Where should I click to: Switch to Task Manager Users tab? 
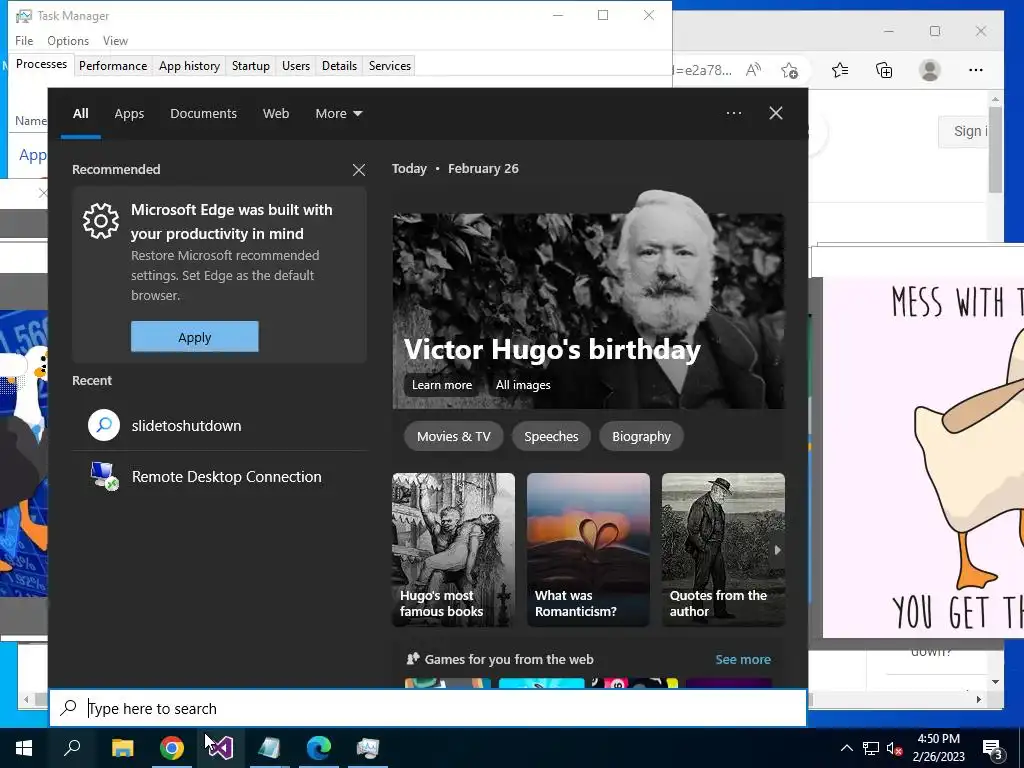pyautogui.click(x=296, y=65)
